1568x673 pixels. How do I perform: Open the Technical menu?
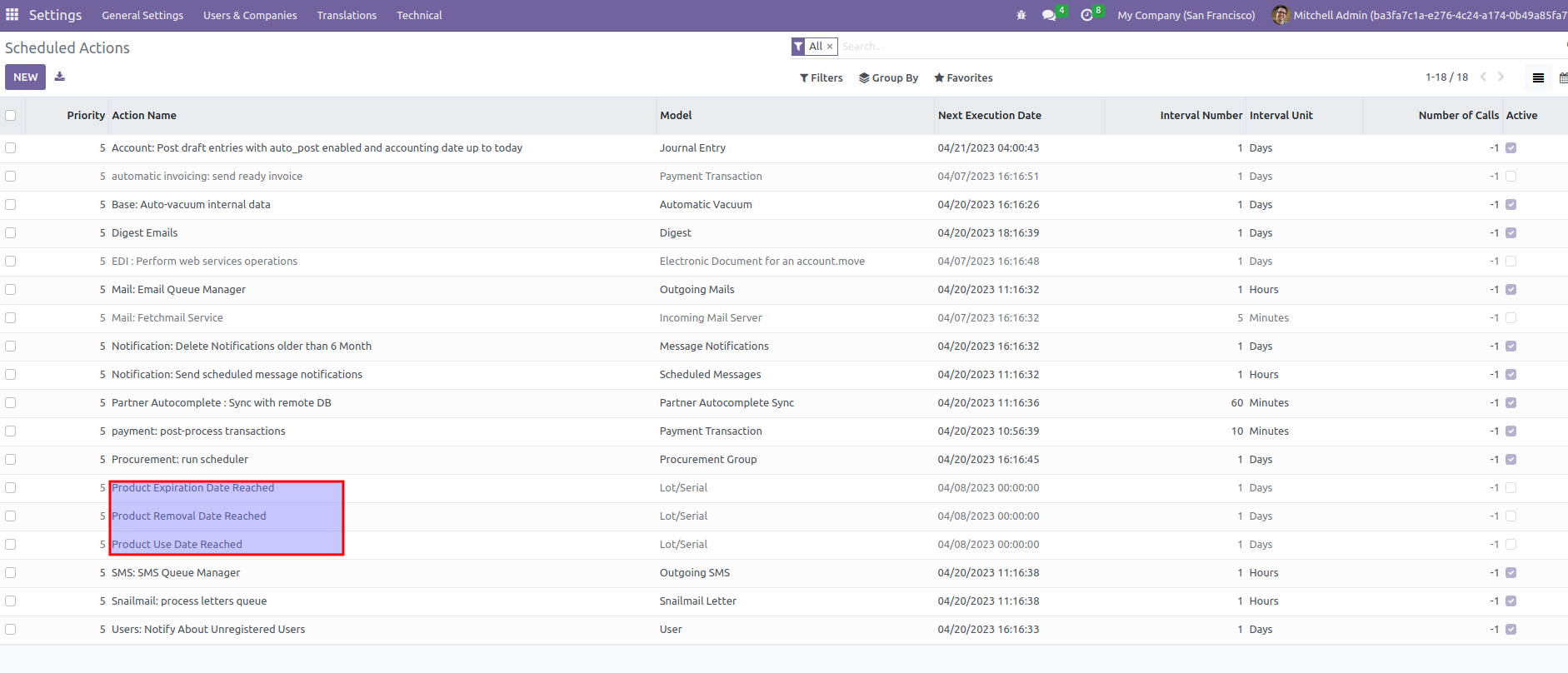[419, 15]
